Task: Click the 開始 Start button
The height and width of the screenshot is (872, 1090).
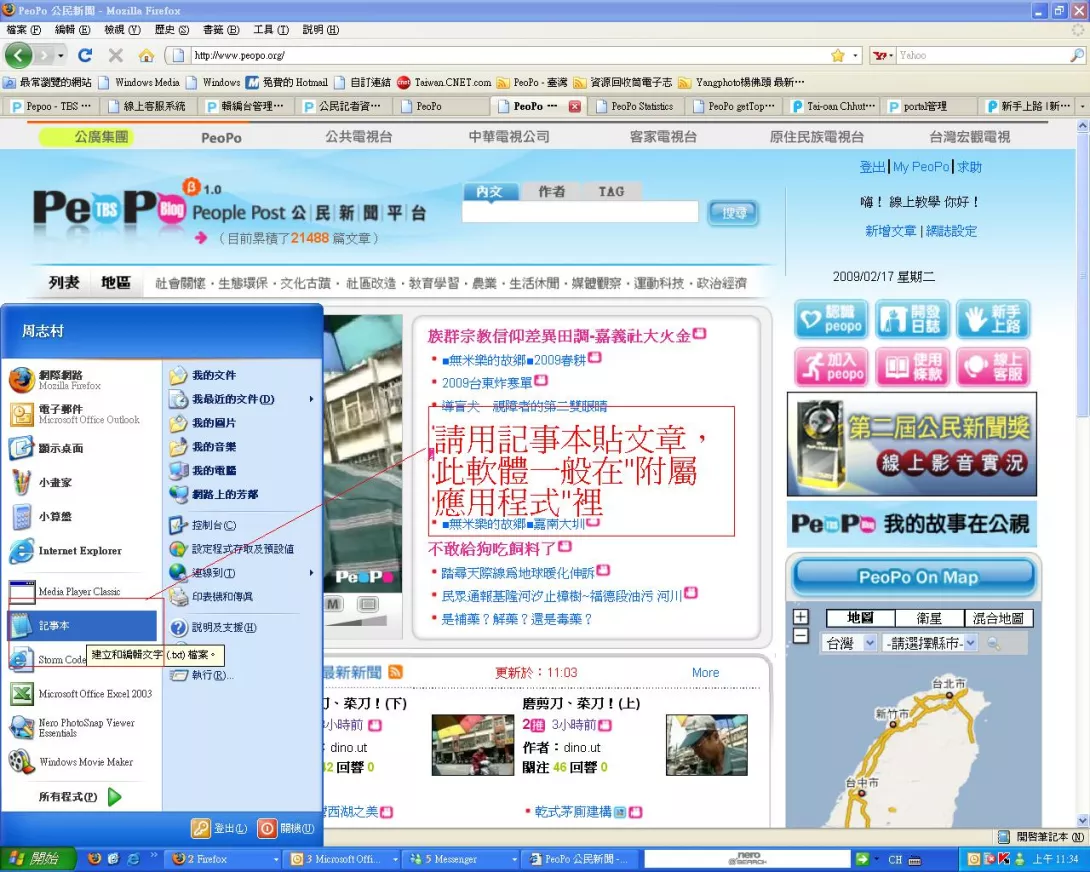Action: [38, 859]
